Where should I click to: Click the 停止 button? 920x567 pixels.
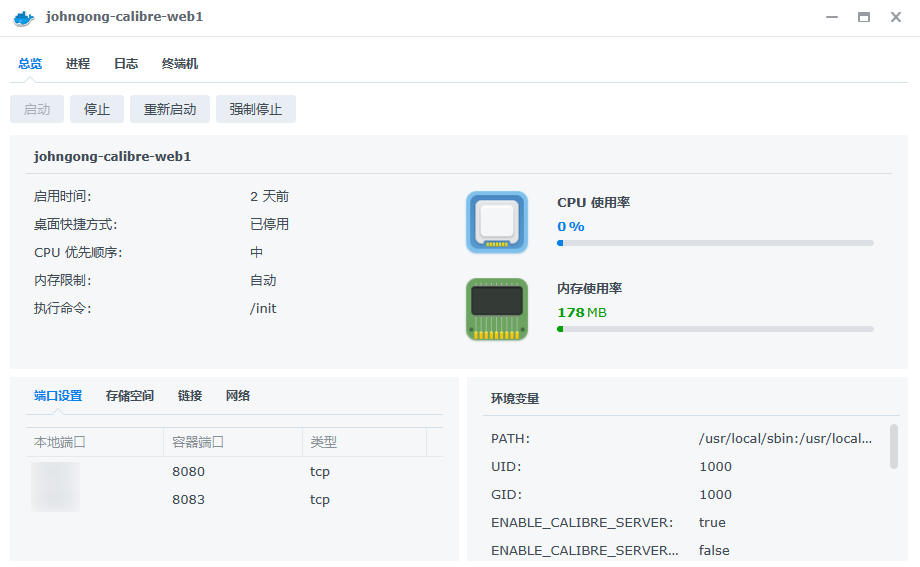coord(97,109)
